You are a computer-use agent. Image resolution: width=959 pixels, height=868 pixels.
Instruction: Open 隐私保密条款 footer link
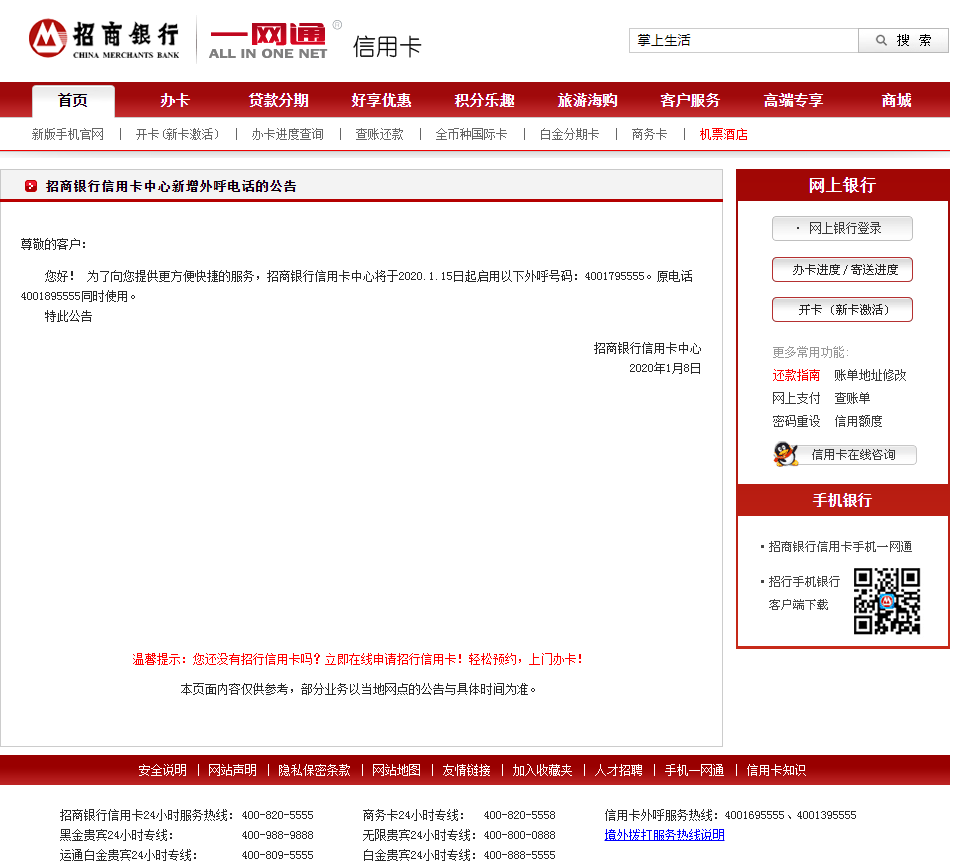click(x=314, y=770)
